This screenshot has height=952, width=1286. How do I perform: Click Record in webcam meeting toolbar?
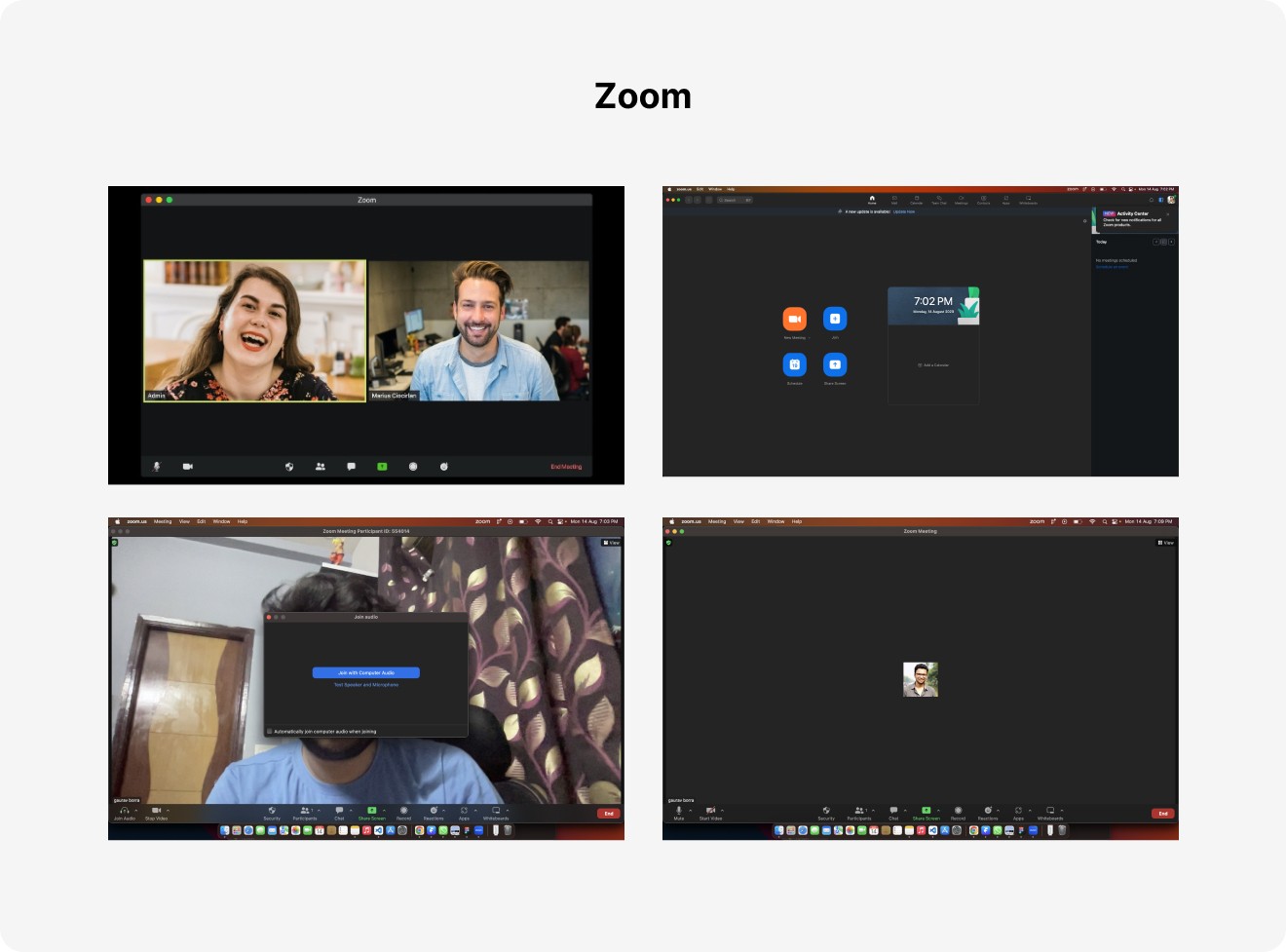coord(403,813)
